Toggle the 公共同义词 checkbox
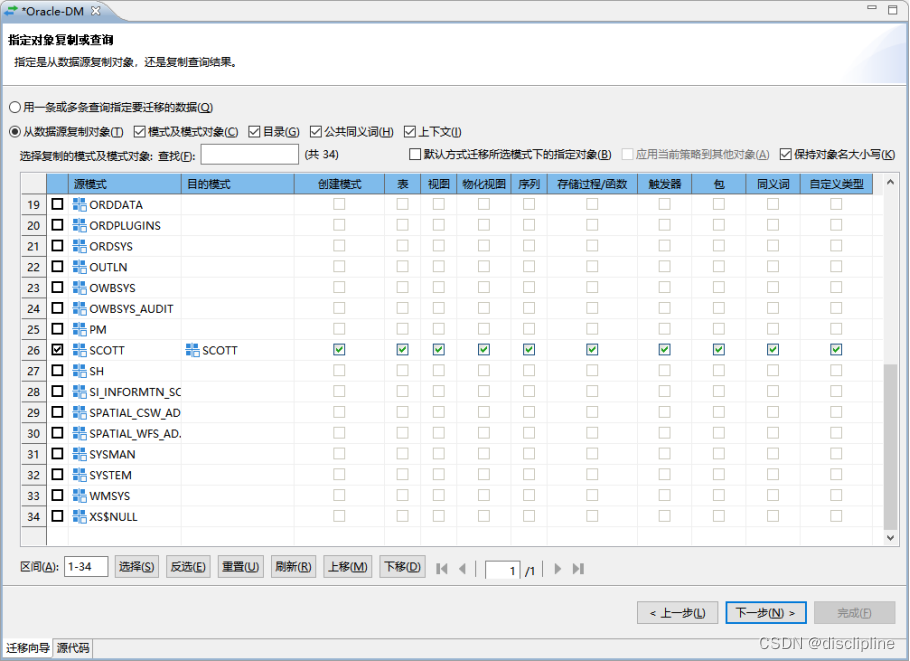 (x=316, y=132)
